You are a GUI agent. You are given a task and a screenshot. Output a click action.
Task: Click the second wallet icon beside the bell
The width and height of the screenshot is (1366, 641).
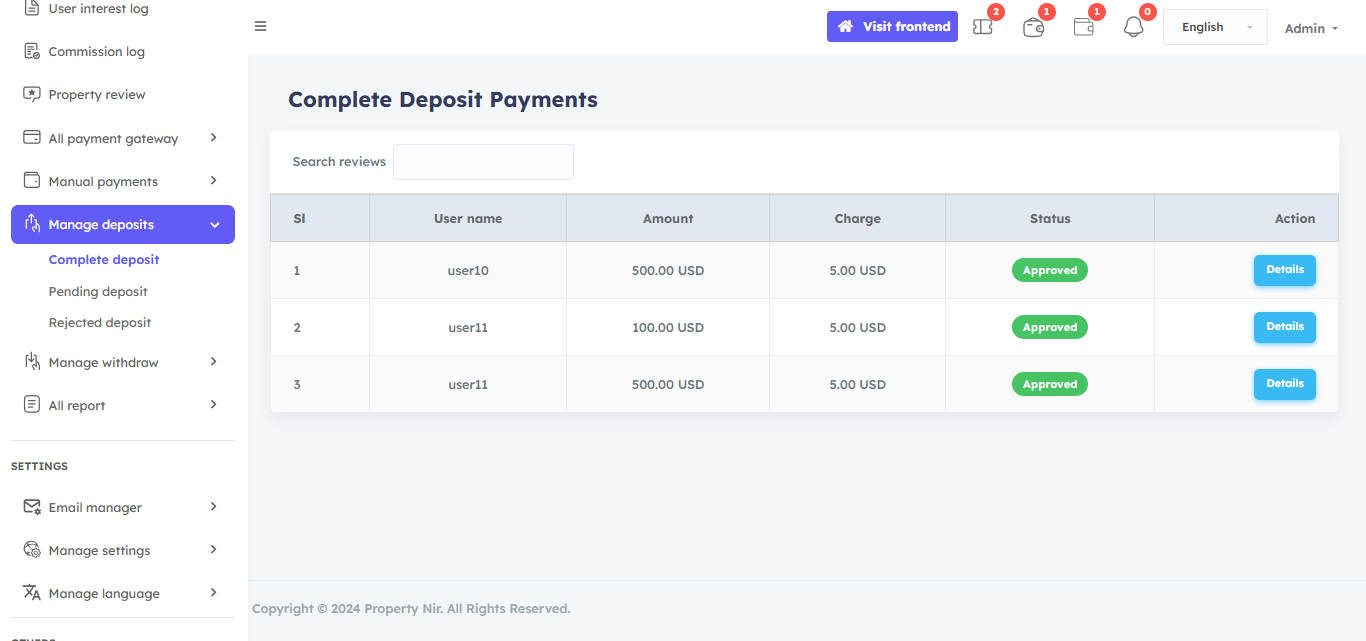(1083, 27)
